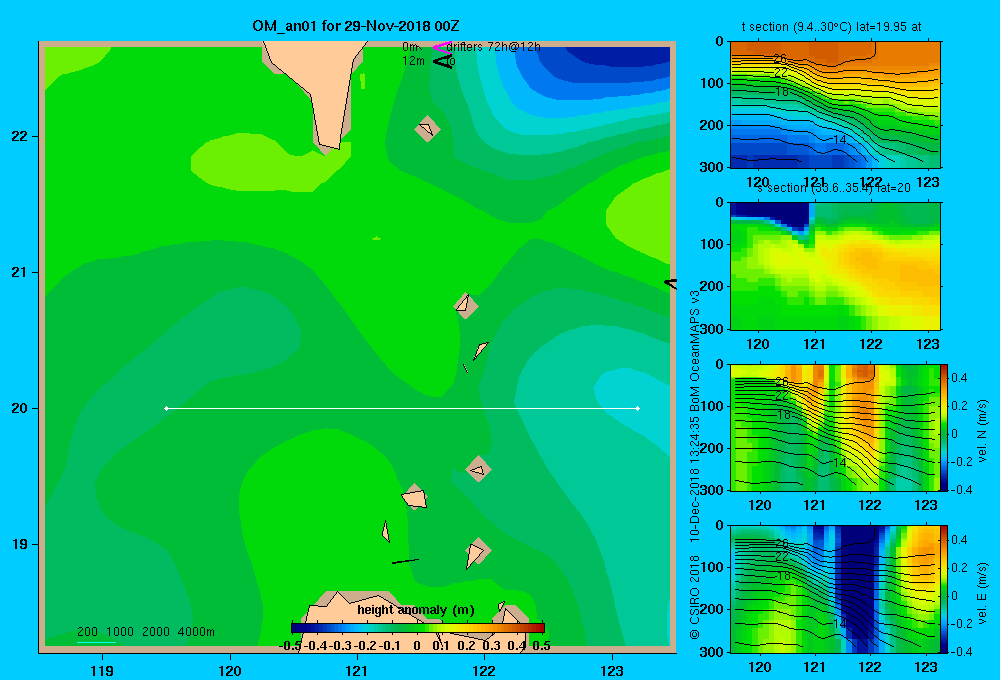The image size is (1000, 680).
Task: Click the "1000" bathymetry legend value
Action: (x=120, y=632)
